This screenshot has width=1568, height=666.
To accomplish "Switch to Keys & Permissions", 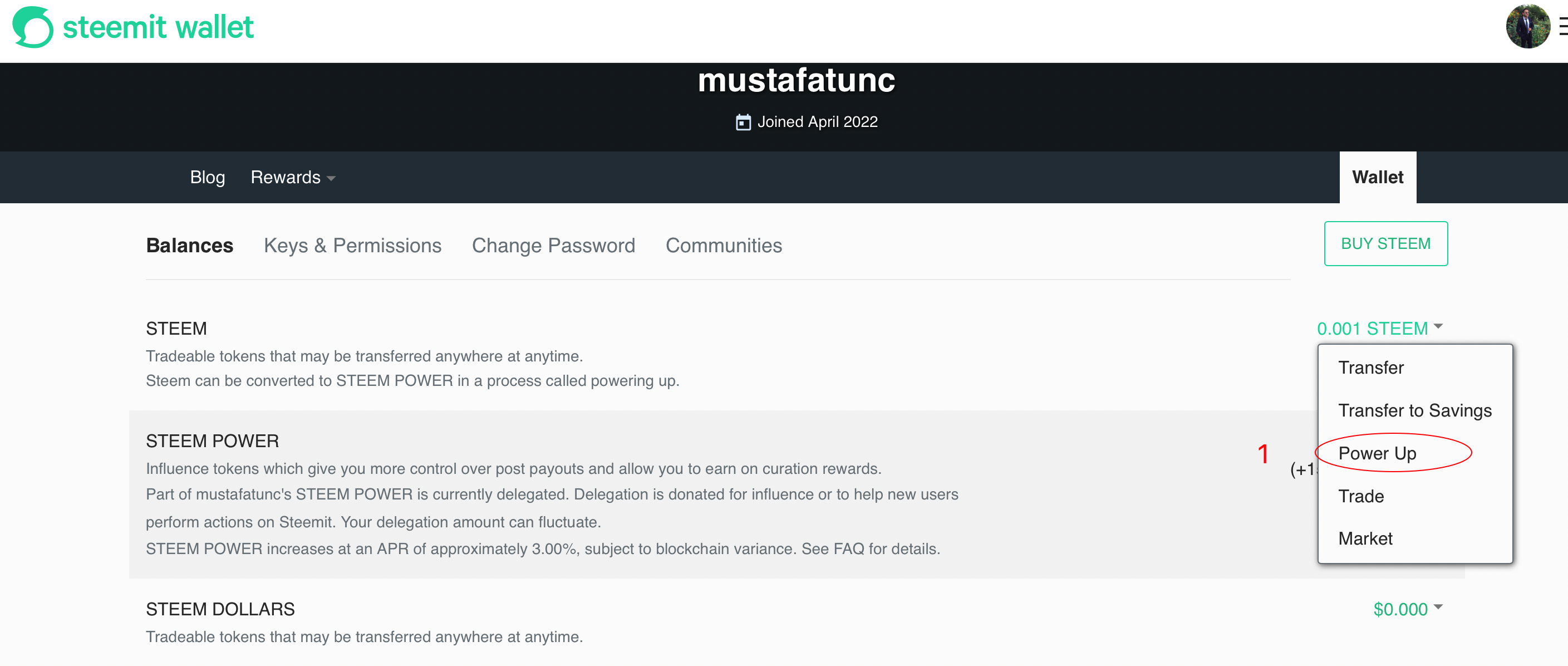I will click(x=352, y=246).
